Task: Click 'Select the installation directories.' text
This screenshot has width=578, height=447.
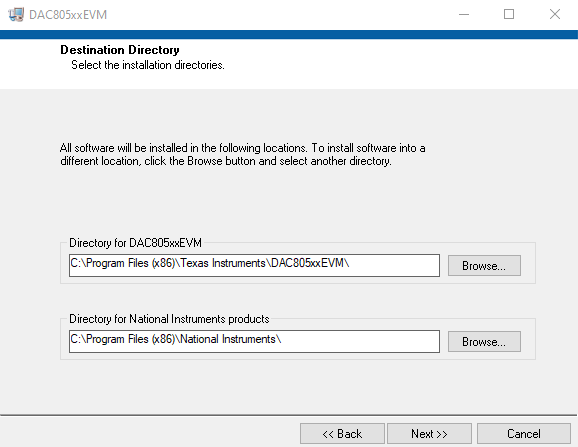Action: [x=147, y=65]
